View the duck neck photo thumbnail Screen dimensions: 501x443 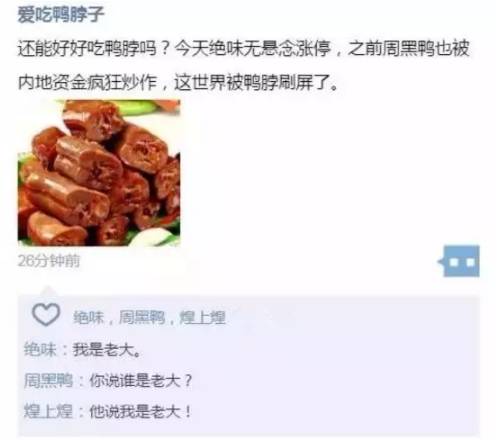99,173
